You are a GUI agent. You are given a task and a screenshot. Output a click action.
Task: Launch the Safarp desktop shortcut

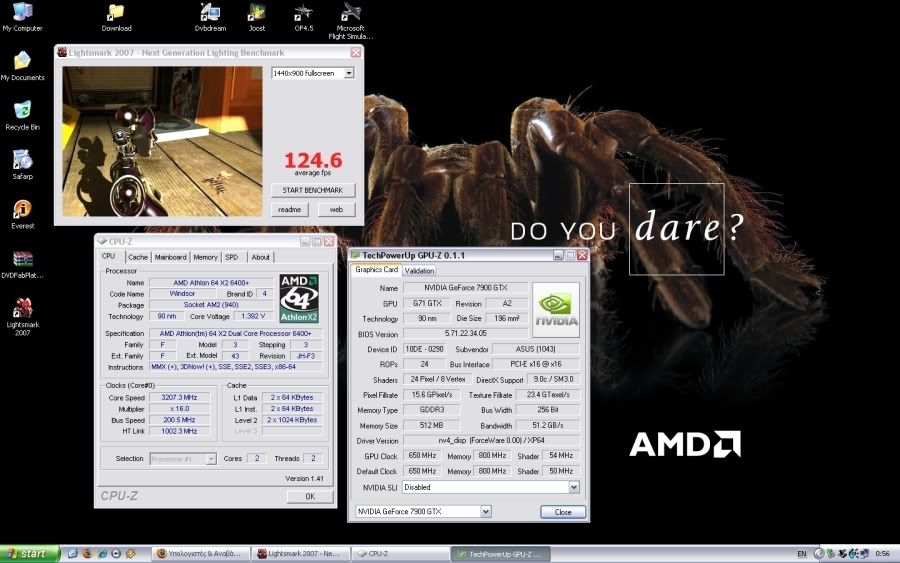point(22,165)
